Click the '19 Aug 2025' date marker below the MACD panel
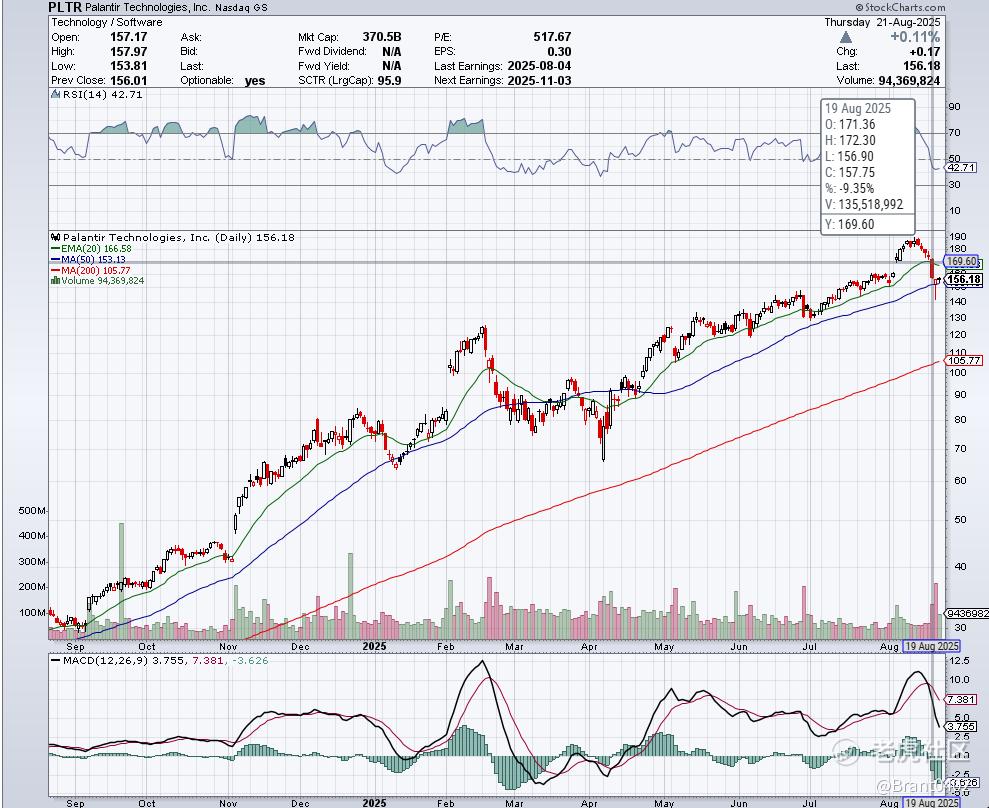 tap(932, 803)
